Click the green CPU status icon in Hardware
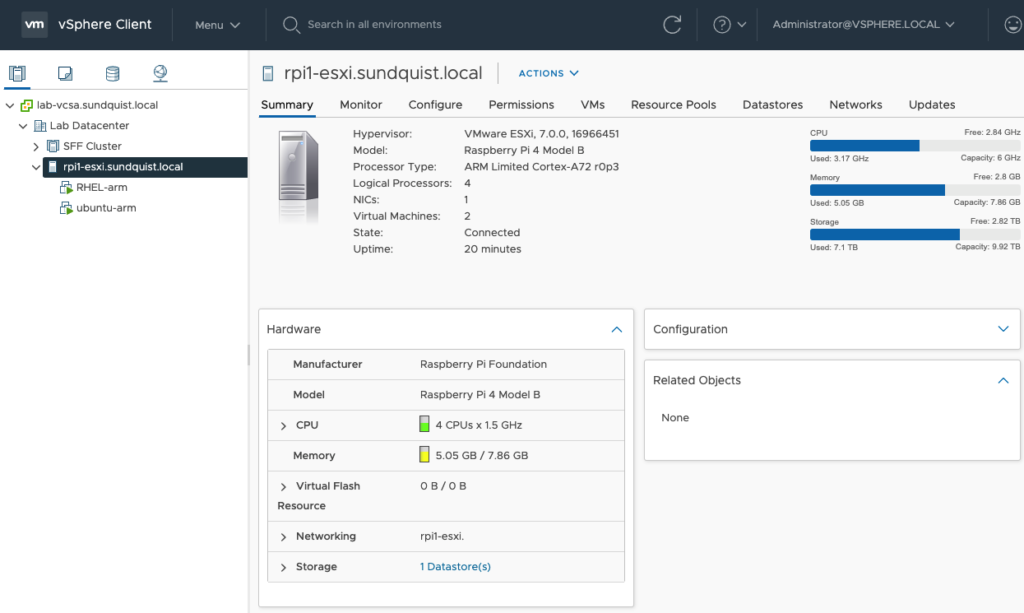This screenshot has height=613, width=1024. 424,424
